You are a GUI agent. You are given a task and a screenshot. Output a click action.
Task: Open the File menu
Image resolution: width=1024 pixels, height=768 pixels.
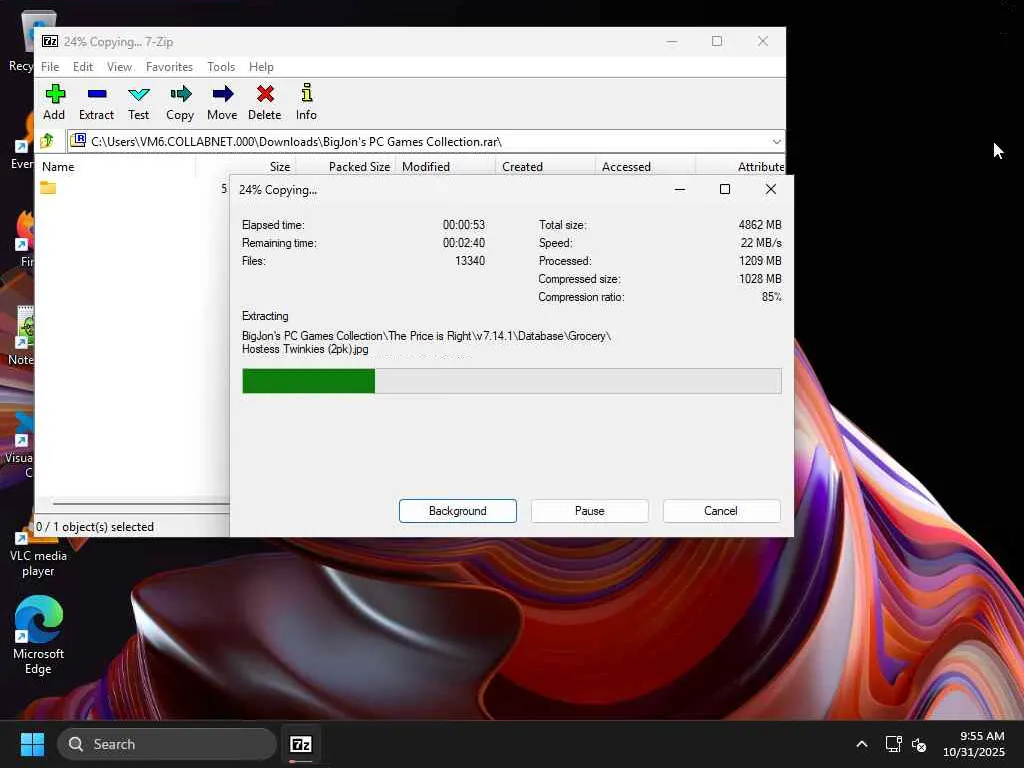(50, 67)
